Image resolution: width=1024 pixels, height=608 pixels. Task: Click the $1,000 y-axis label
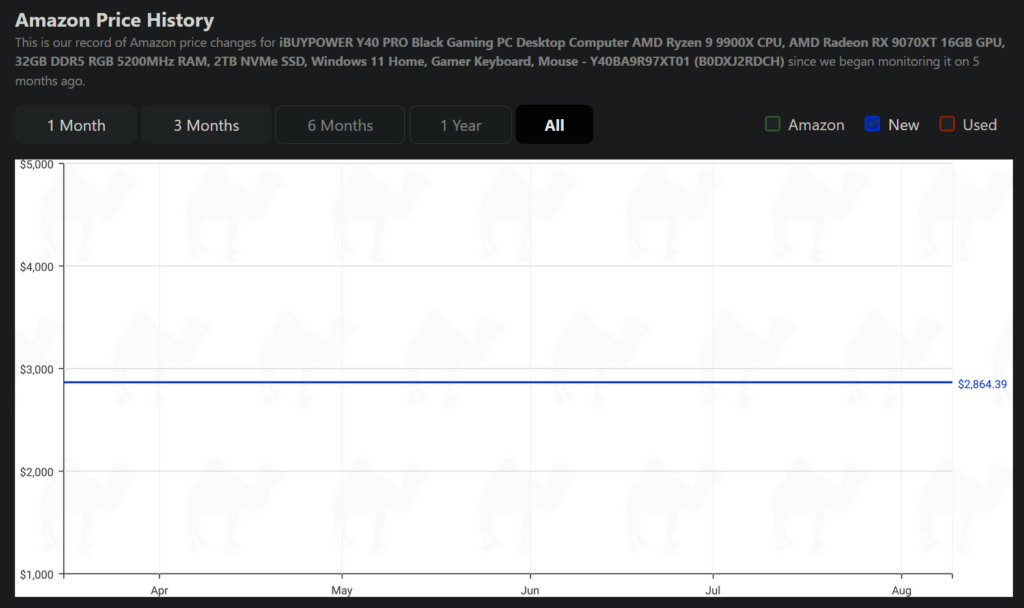[x=37, y=575]
